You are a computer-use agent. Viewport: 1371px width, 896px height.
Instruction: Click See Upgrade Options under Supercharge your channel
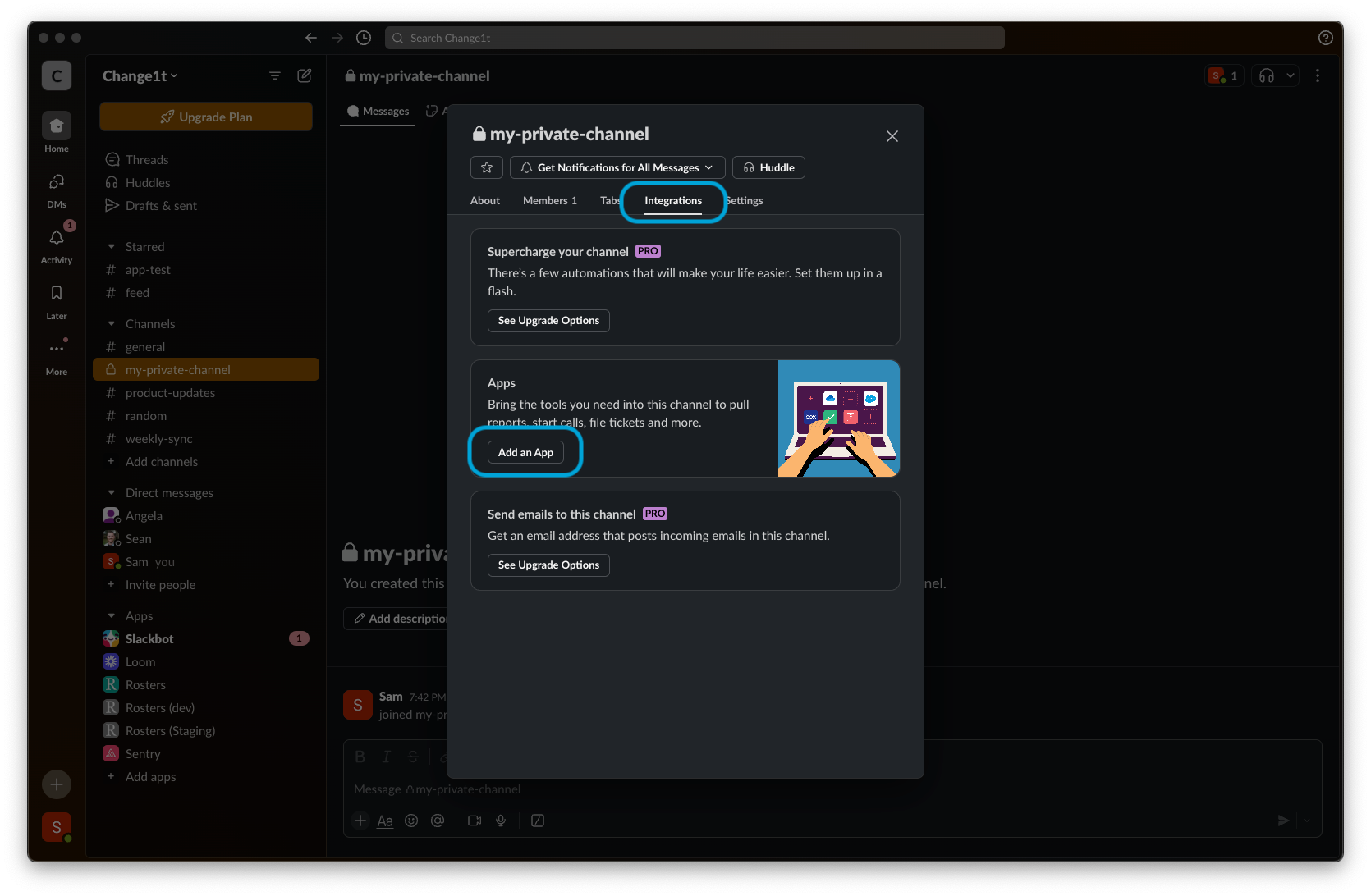pos(548,320)
